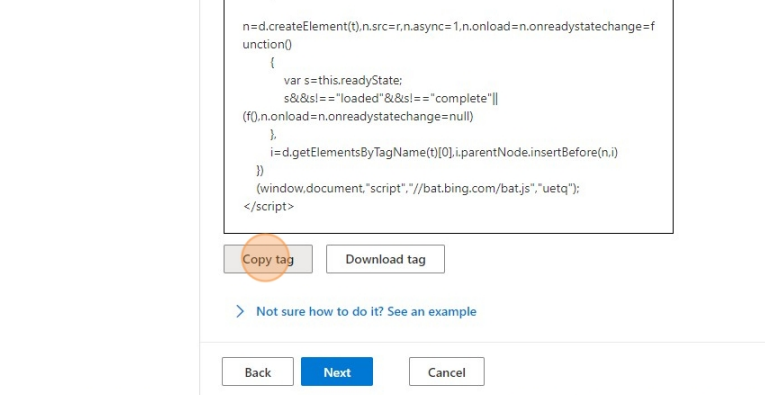Click the getElementsByTagName code line
The height and width of the screenshot is (395, 765).
(444, 152)
